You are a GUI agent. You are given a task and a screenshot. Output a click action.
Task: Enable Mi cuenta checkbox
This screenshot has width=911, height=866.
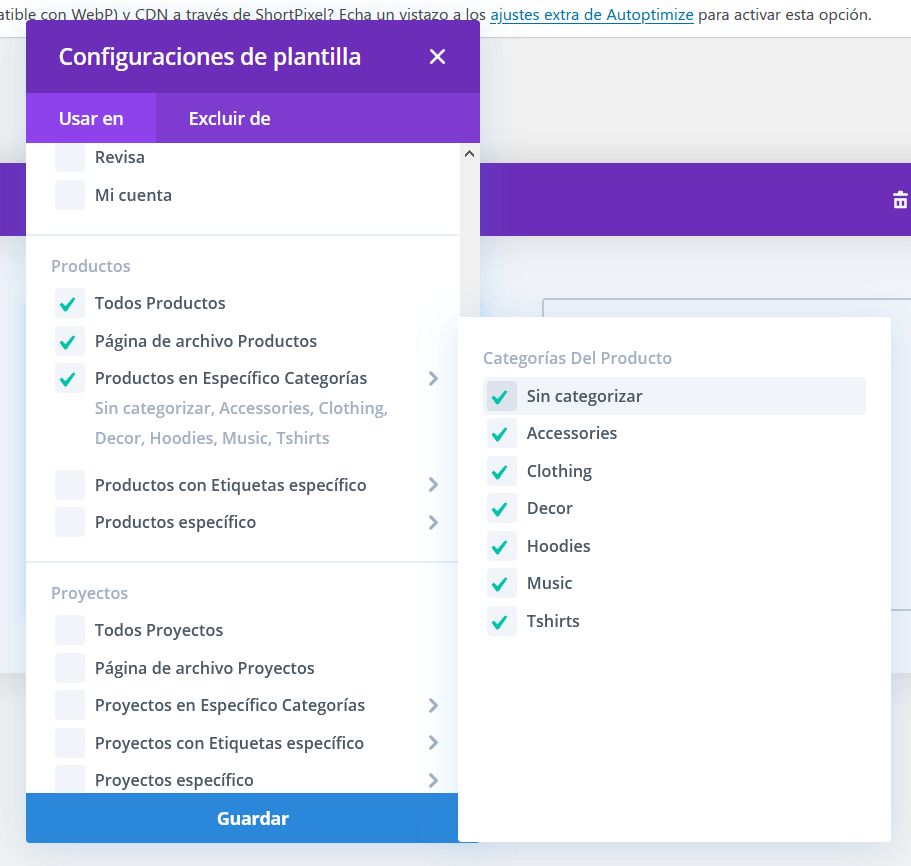click(70, 195)
